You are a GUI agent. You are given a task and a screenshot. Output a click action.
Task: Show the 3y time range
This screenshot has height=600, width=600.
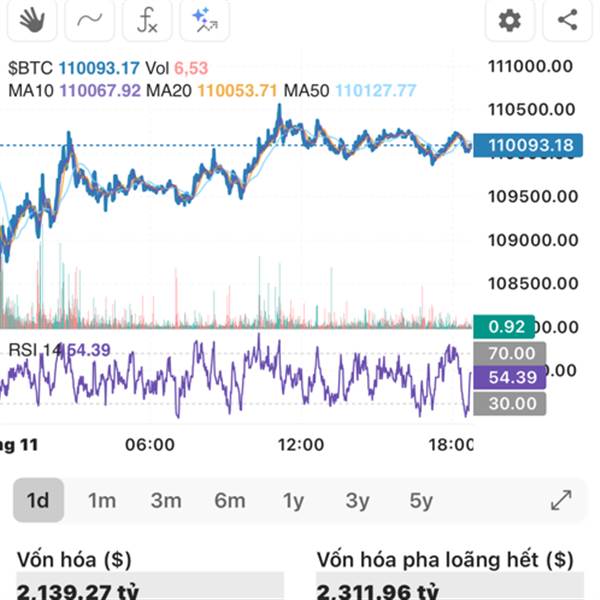pyautogui.click(x=357, y=500)
